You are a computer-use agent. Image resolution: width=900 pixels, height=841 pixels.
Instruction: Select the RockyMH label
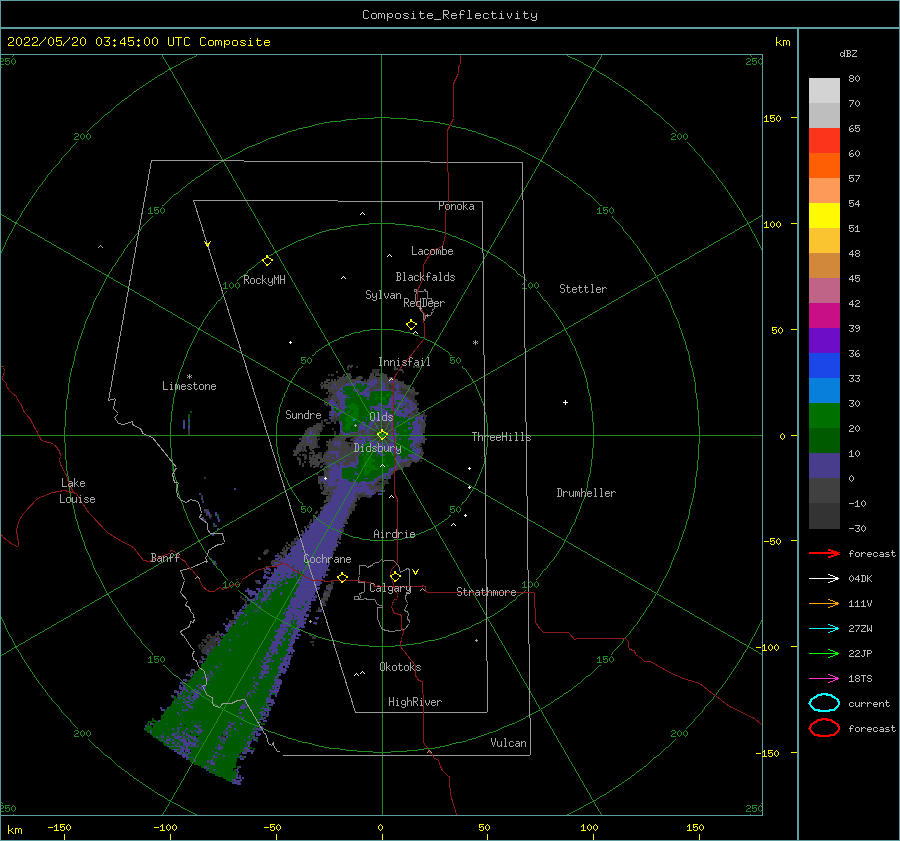click(x=264, y=280)
